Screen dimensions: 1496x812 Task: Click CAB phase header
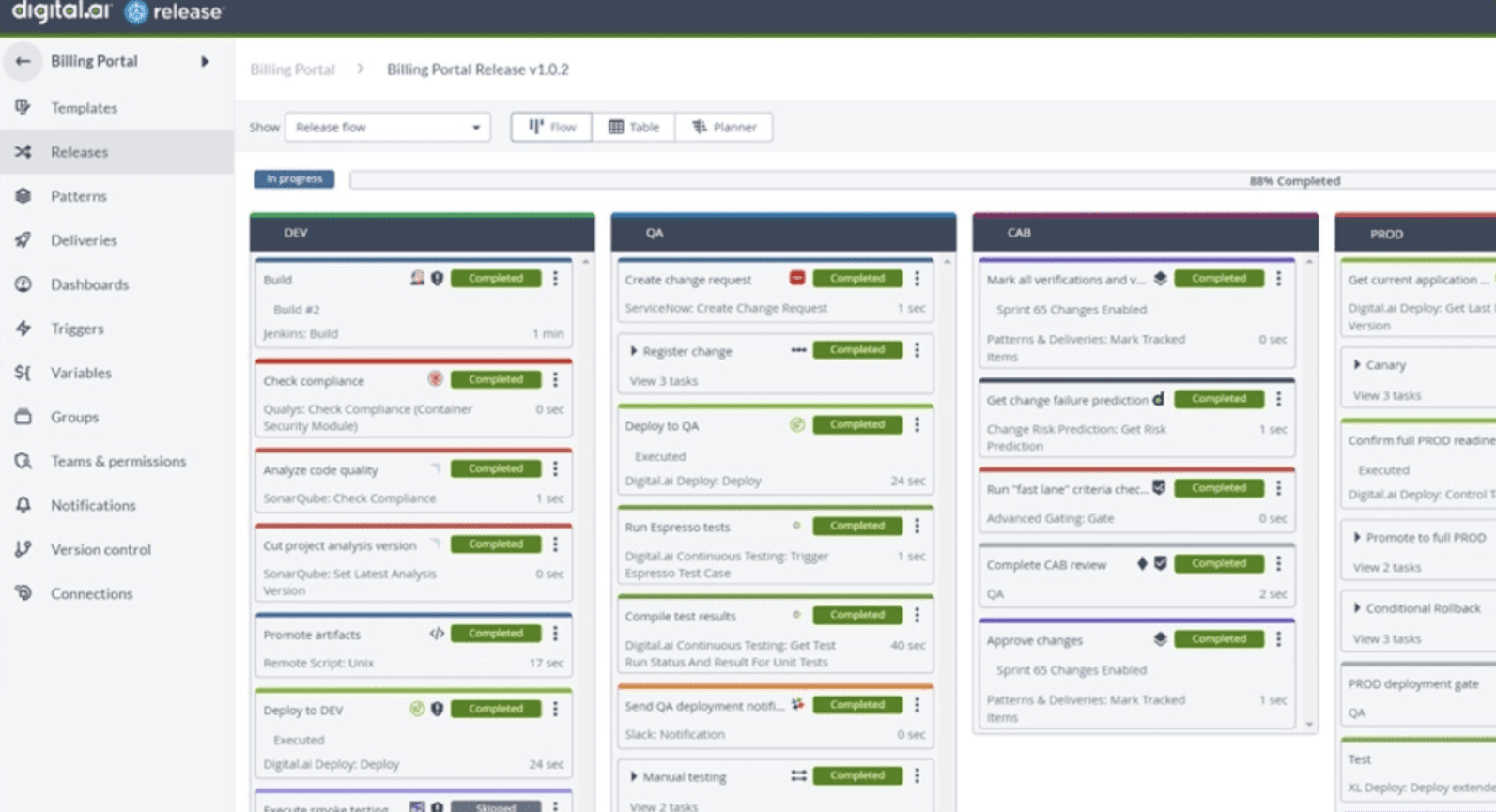[1146, 233]
